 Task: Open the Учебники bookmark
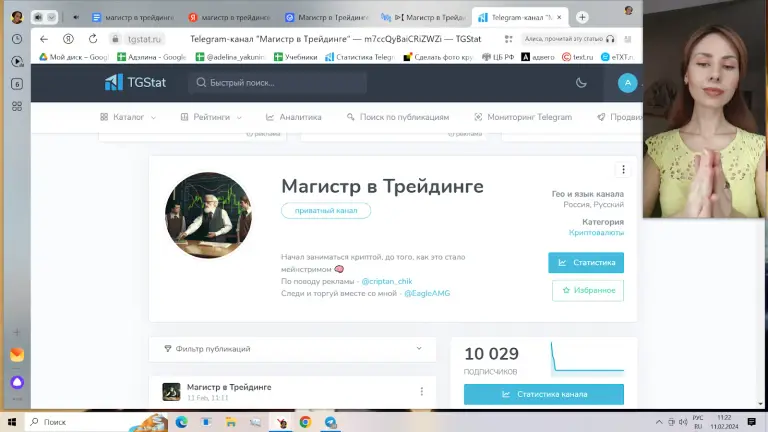(295, 57)
